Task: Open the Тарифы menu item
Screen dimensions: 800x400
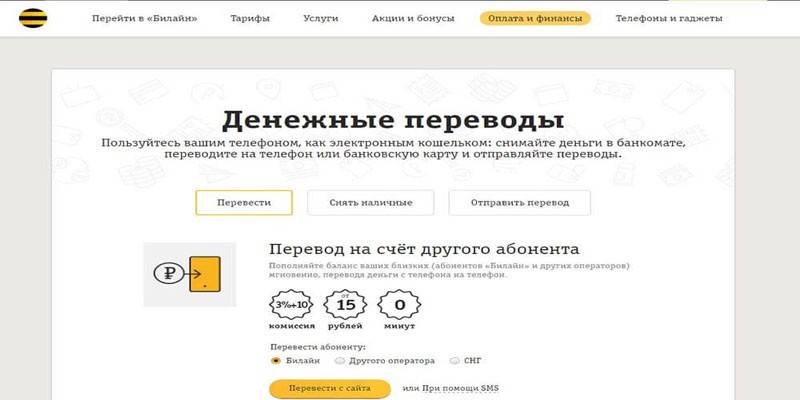Action: coord(249,19)
